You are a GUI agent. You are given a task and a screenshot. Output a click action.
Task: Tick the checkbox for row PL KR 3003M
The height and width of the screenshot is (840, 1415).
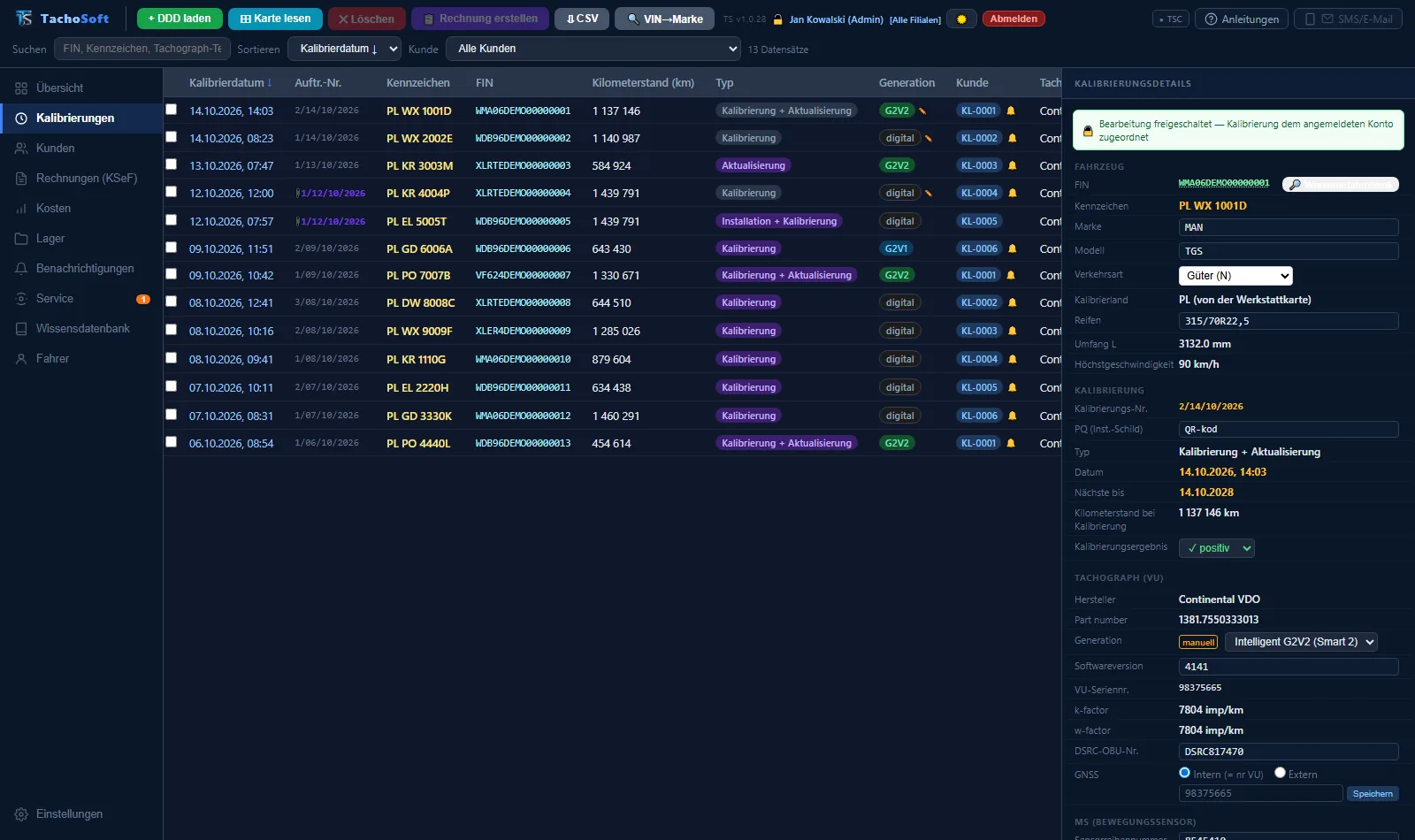pos(172,164)
